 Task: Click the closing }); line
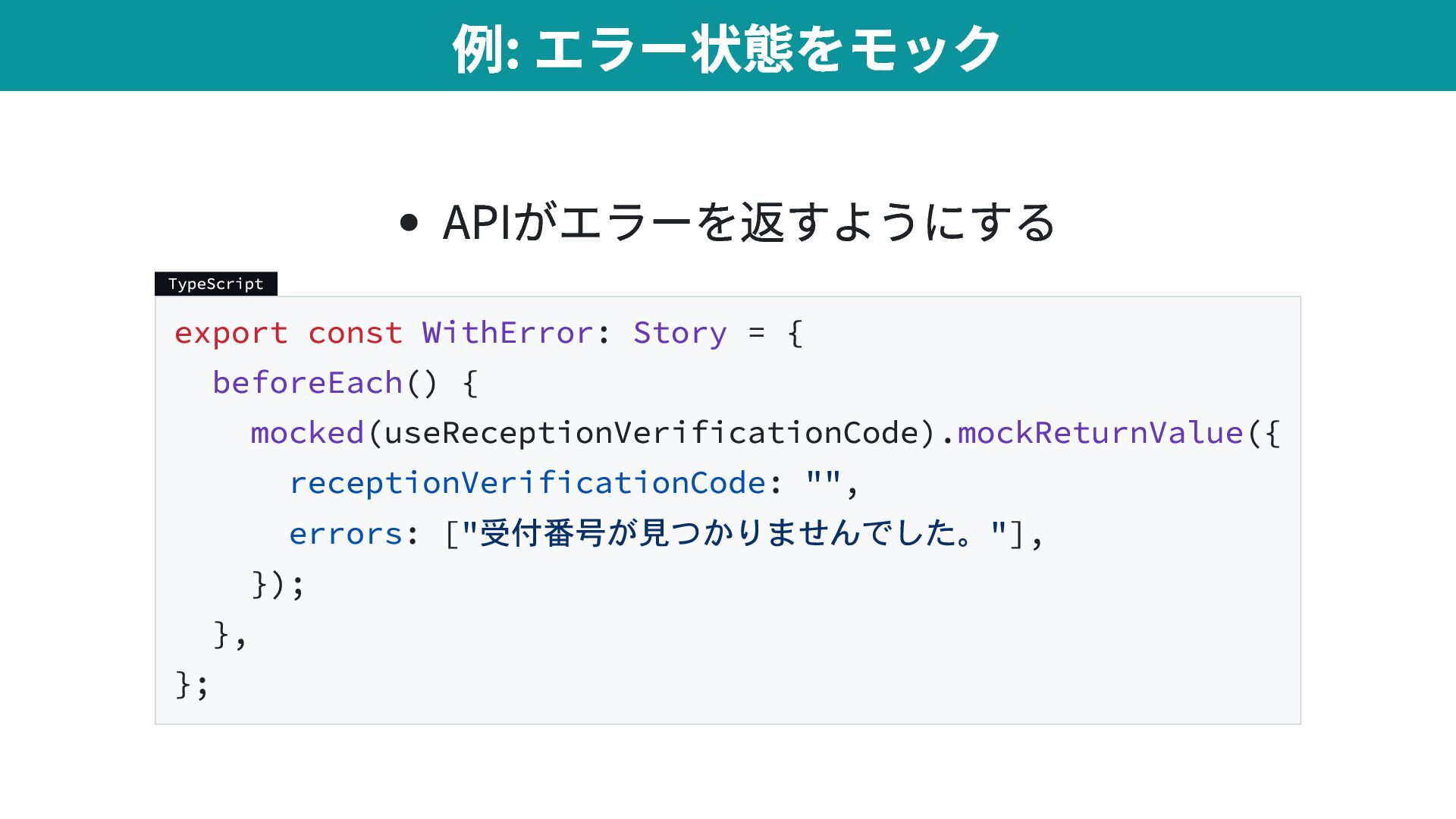278,584
